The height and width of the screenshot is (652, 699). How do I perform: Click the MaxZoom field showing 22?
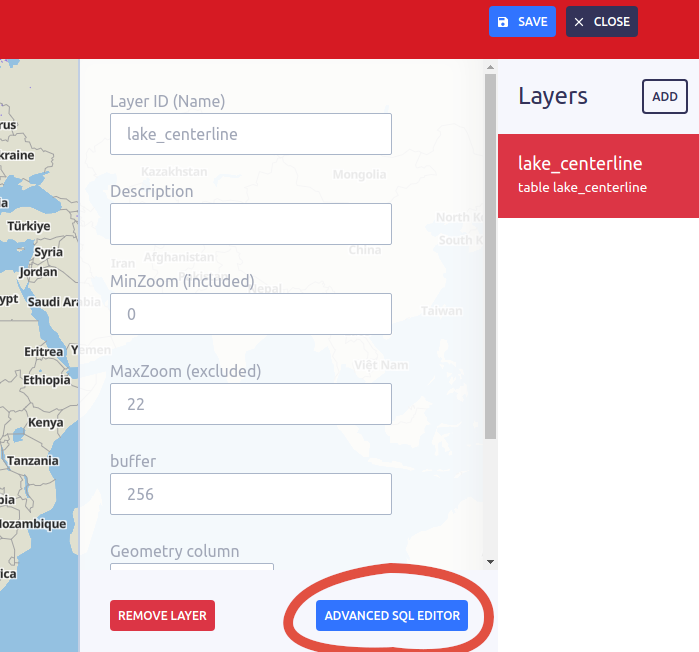pyautogui.click(x=250, y=404)
